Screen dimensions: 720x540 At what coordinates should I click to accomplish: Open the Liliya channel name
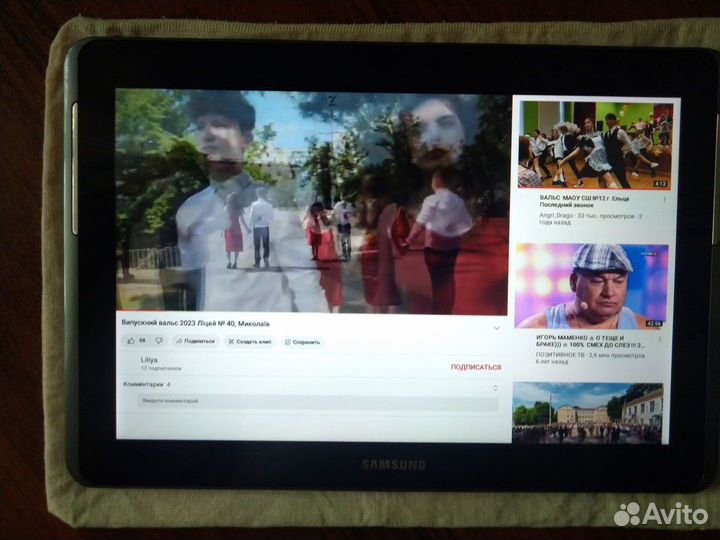point(149,360)
